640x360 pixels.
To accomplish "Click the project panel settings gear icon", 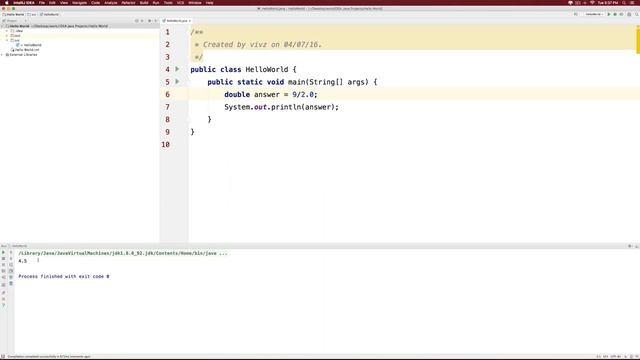I will (149, 20).
